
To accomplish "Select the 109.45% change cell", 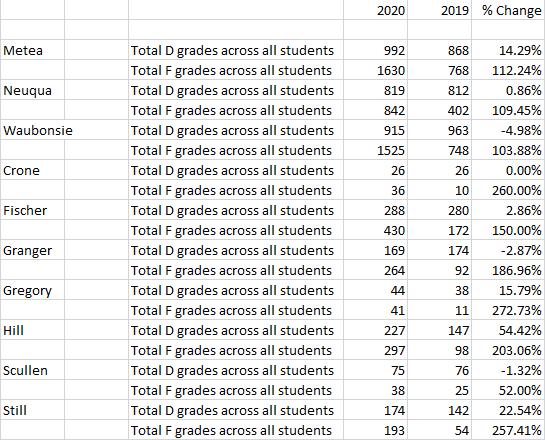I will pos(509,110).
